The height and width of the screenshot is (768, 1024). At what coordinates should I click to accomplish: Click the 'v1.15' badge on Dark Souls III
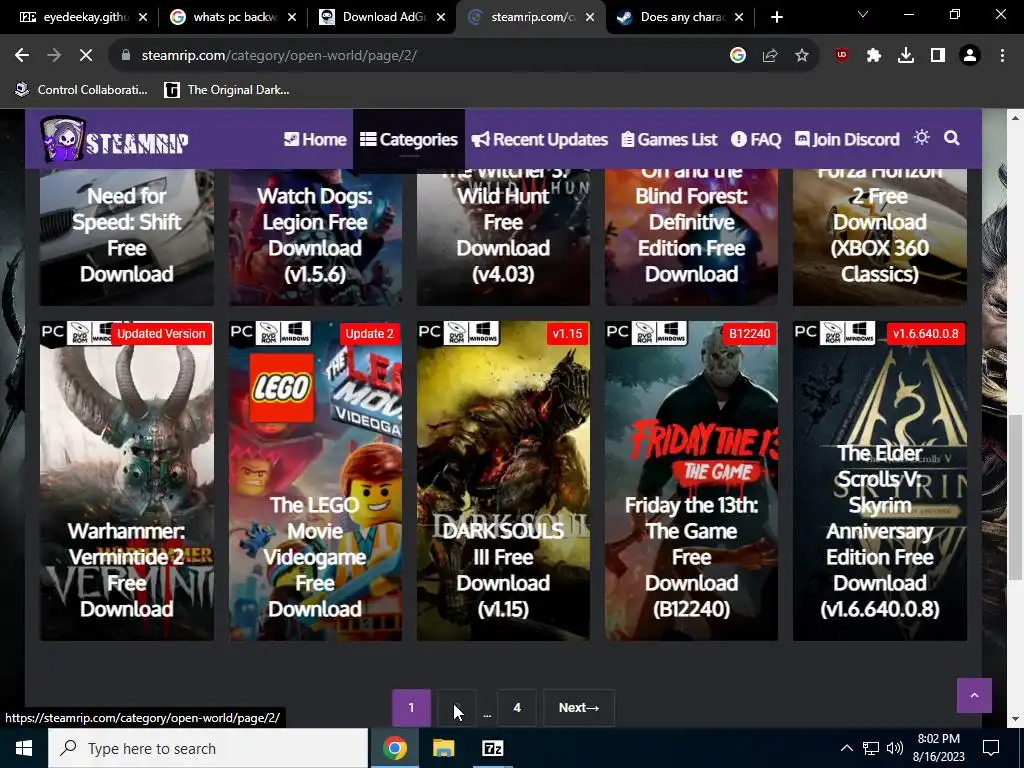pos(567,334)
